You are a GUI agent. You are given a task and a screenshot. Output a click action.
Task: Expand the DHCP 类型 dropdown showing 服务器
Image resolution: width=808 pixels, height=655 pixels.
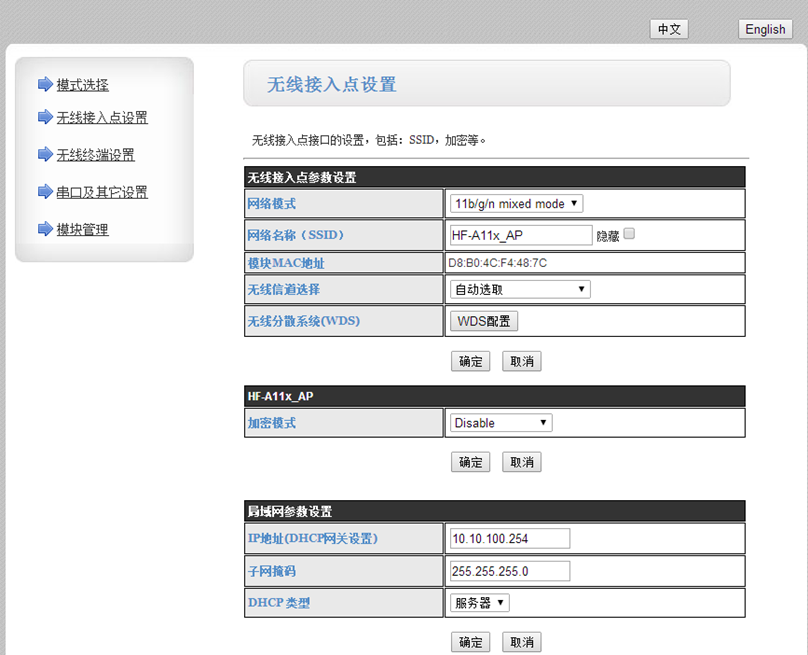coord(480,603)
